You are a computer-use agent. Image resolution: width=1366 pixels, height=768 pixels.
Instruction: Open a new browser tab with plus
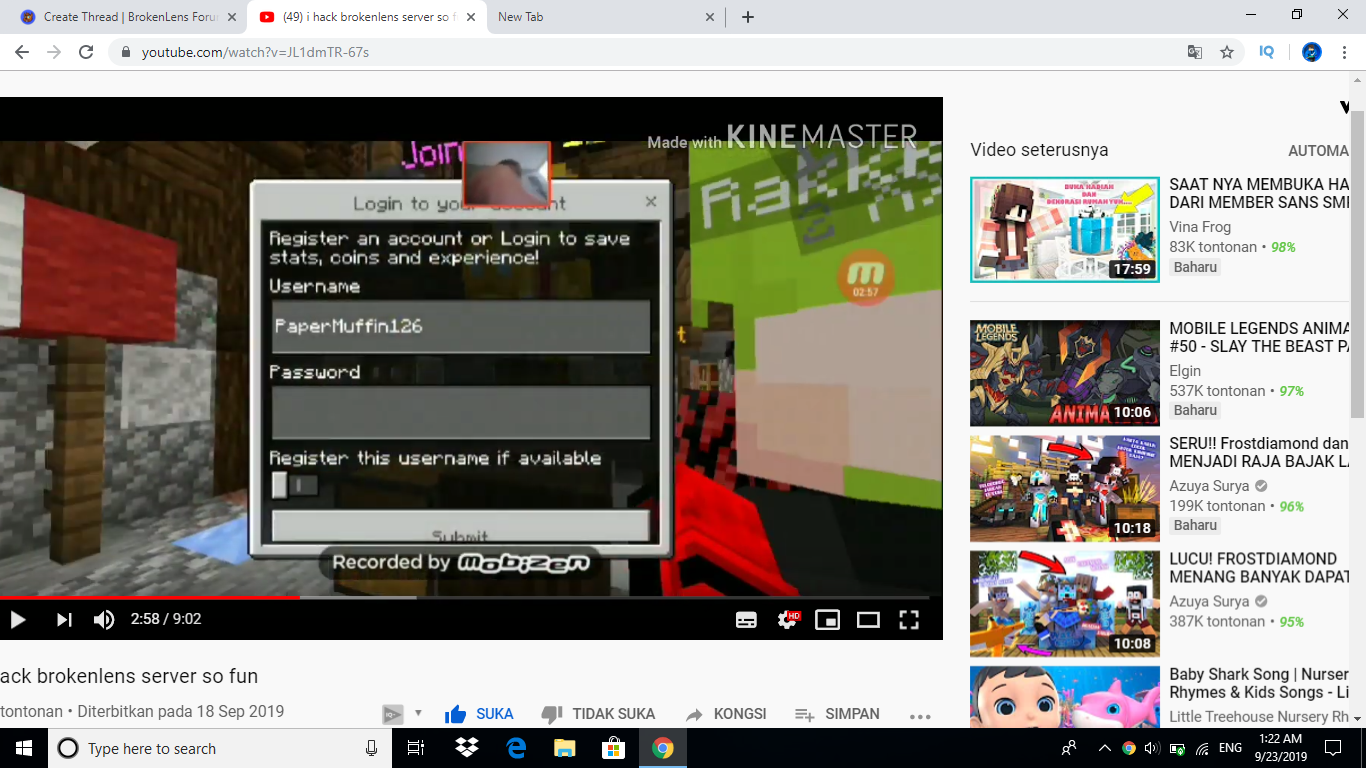(748, 17)
